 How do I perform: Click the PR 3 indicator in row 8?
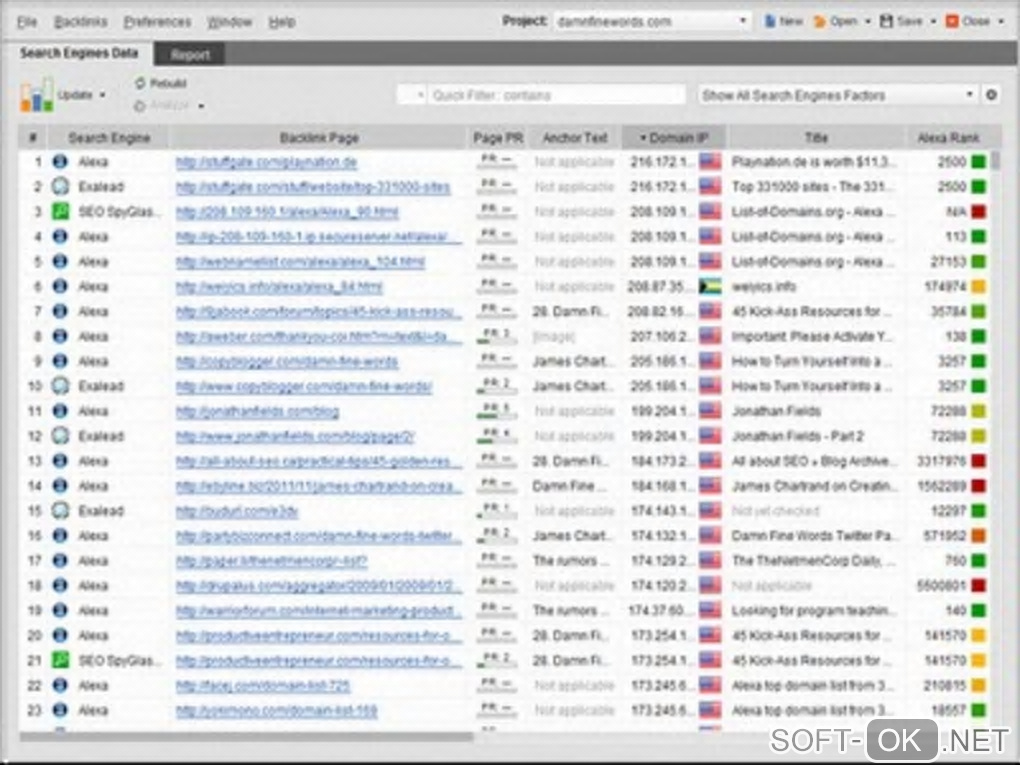[x=497, y=336]
